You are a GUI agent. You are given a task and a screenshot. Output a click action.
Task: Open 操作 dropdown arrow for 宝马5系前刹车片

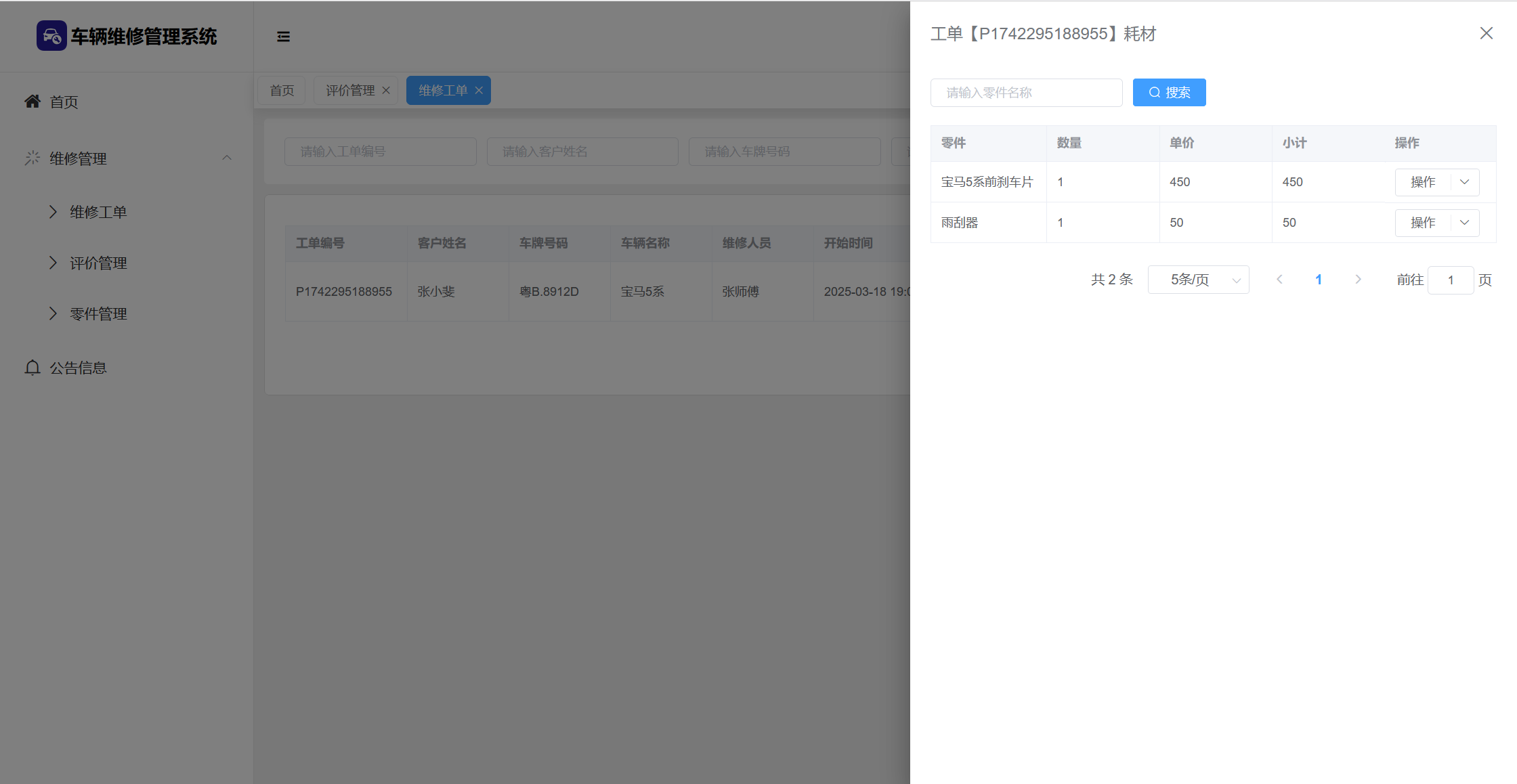[x=1464, y=182]
